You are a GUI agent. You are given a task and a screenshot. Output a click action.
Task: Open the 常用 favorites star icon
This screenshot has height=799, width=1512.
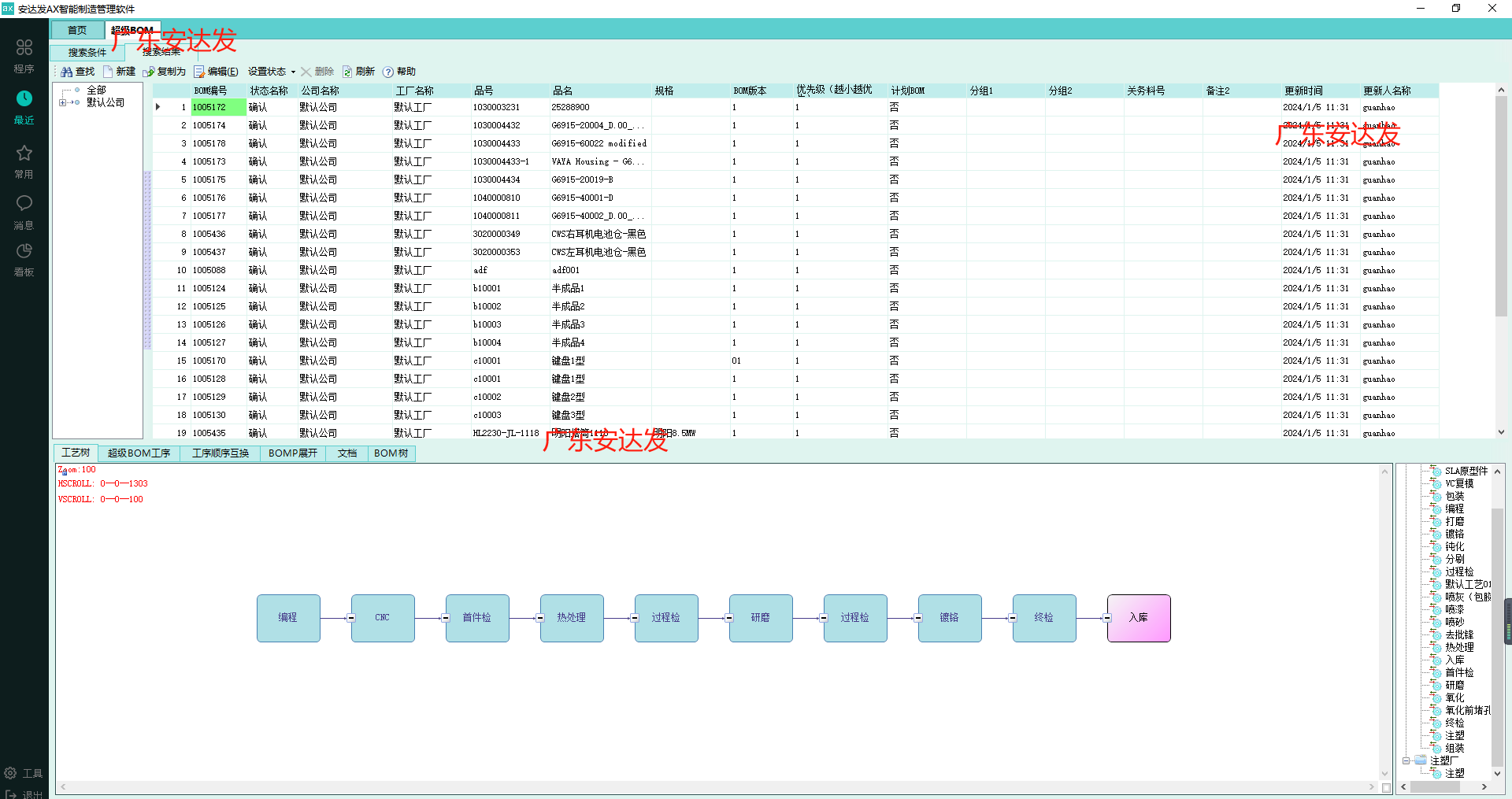coord(24,153)
